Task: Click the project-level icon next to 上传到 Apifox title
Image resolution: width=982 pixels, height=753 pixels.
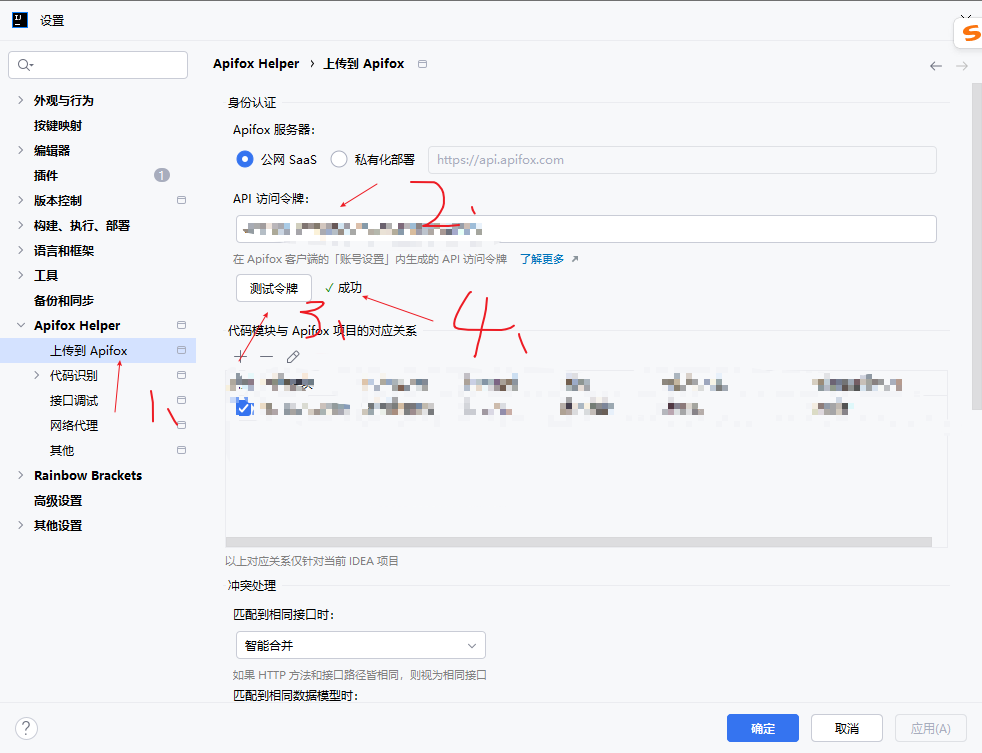Action: click(x=423, y=64)
